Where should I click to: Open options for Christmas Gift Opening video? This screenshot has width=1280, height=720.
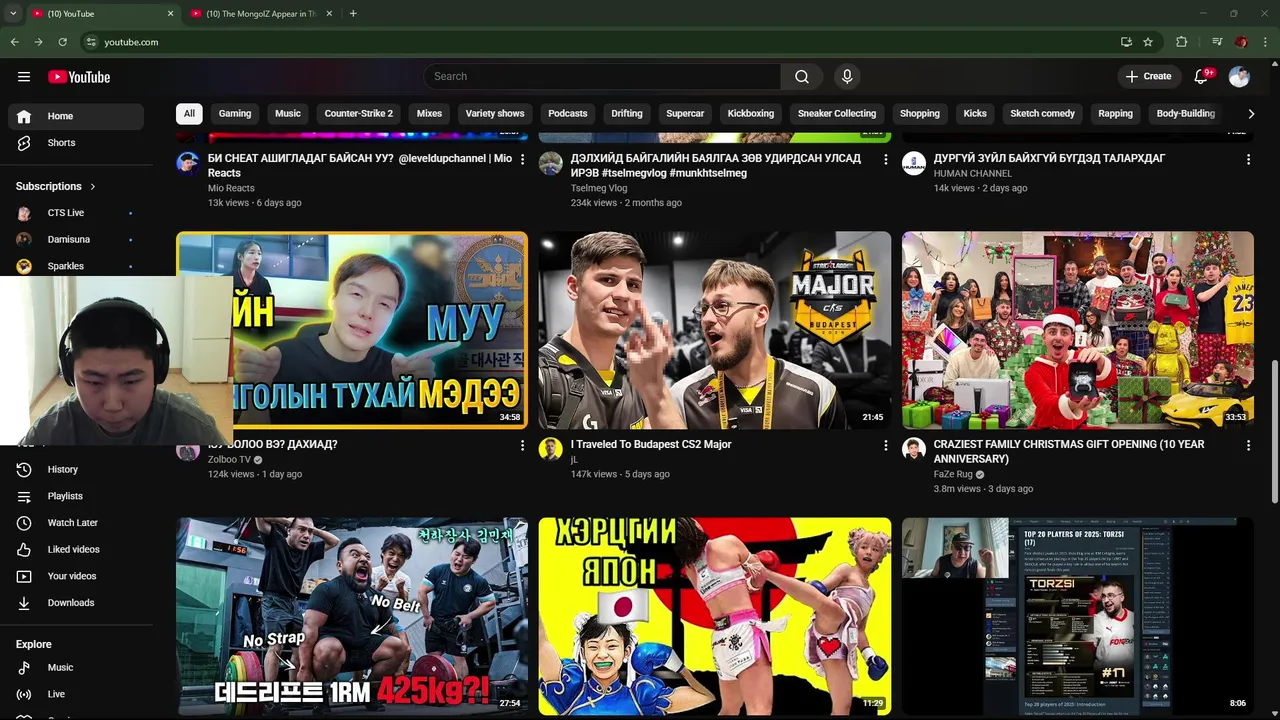pyautogui.click(x=1248, y=445)
